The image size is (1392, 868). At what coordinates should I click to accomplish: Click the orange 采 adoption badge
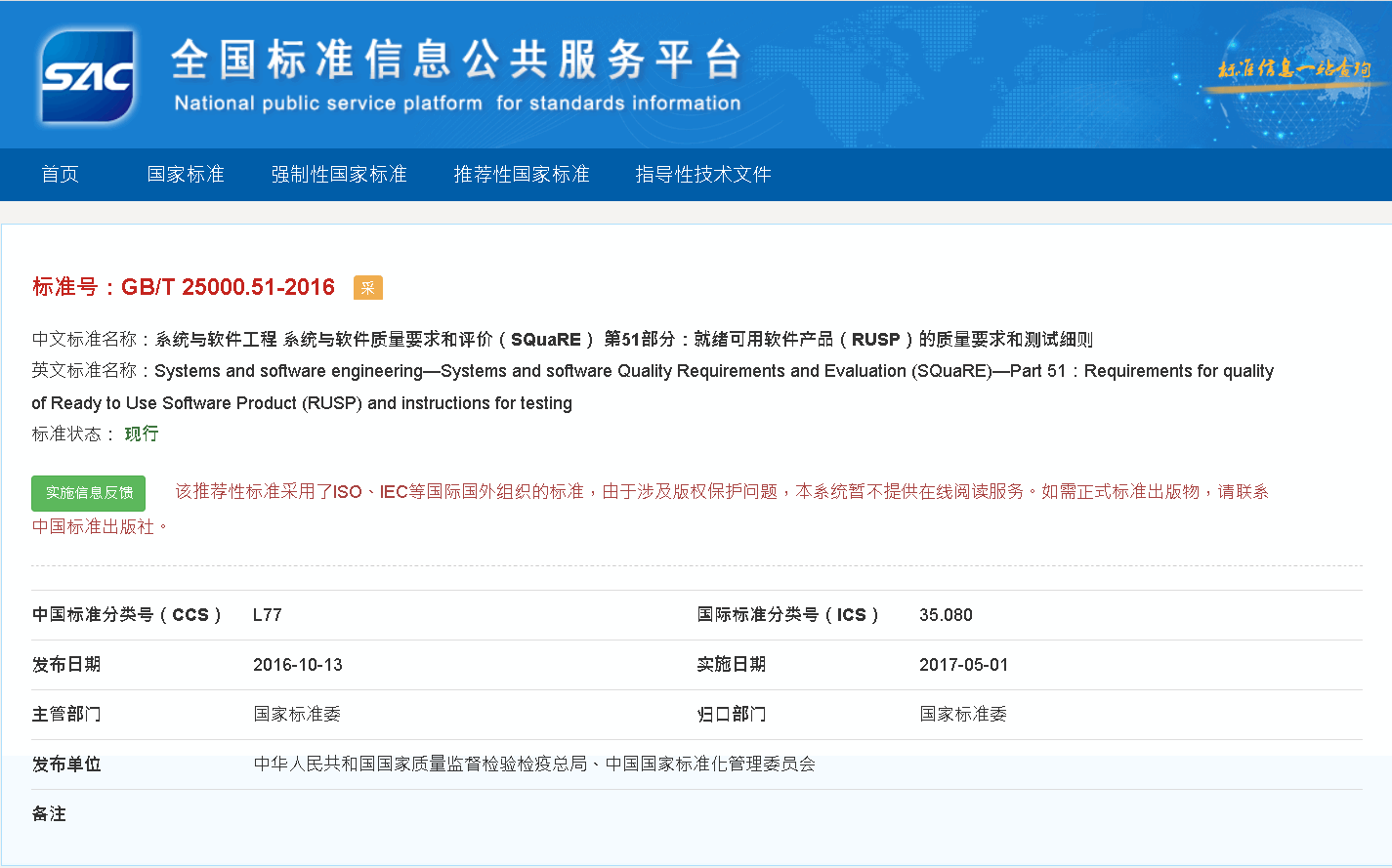(368, 288)
